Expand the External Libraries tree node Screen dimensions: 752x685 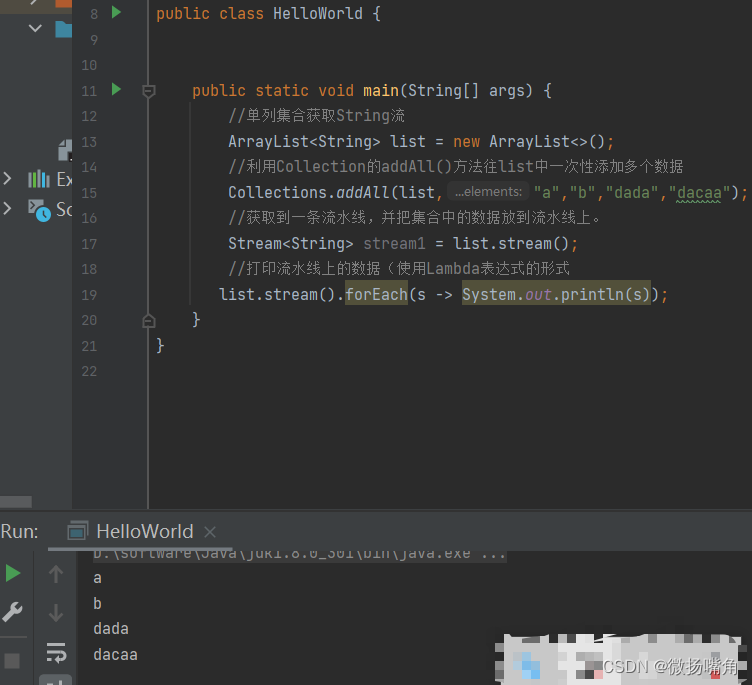(x=8, y=179)
